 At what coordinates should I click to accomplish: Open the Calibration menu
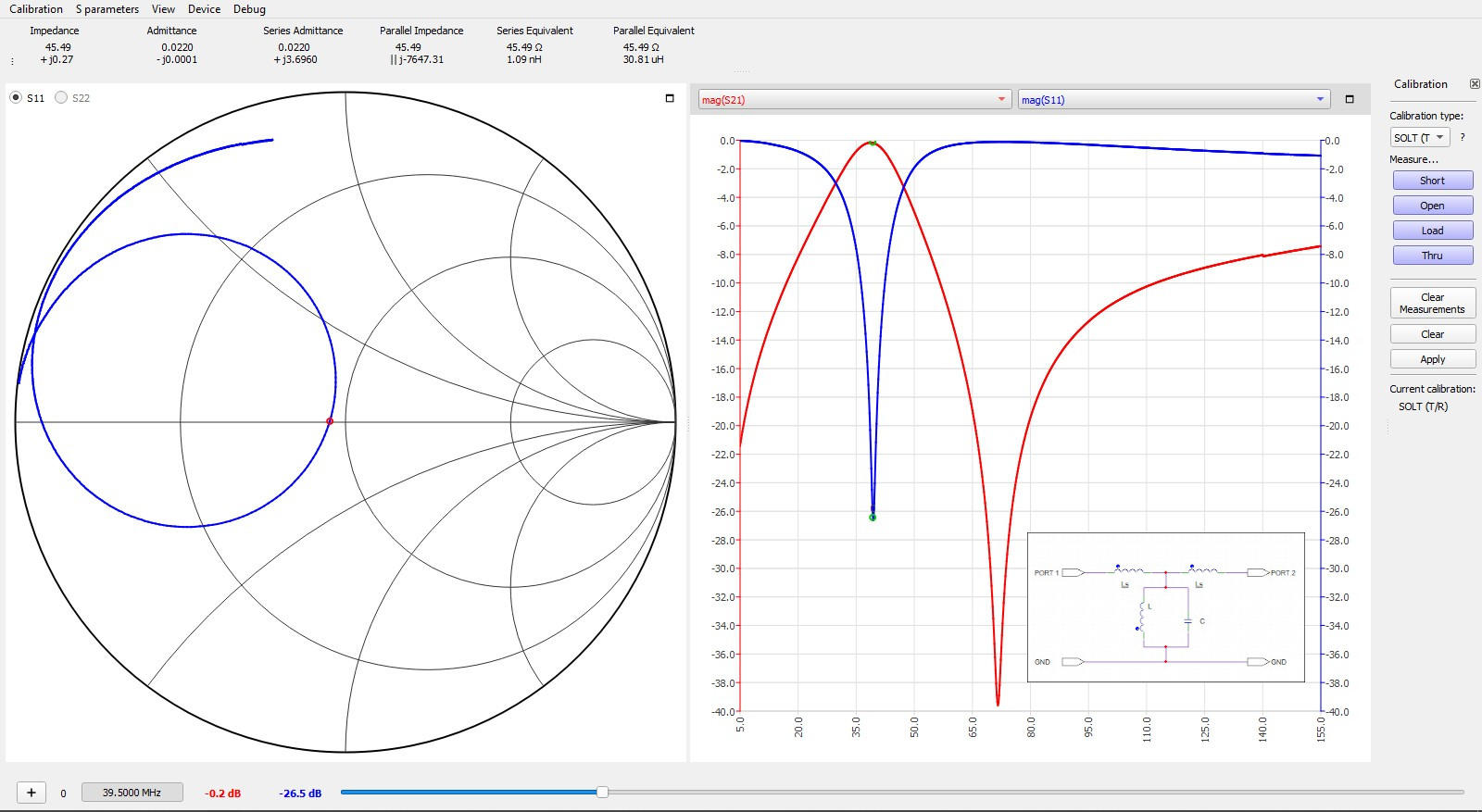[x=36, y=9]
